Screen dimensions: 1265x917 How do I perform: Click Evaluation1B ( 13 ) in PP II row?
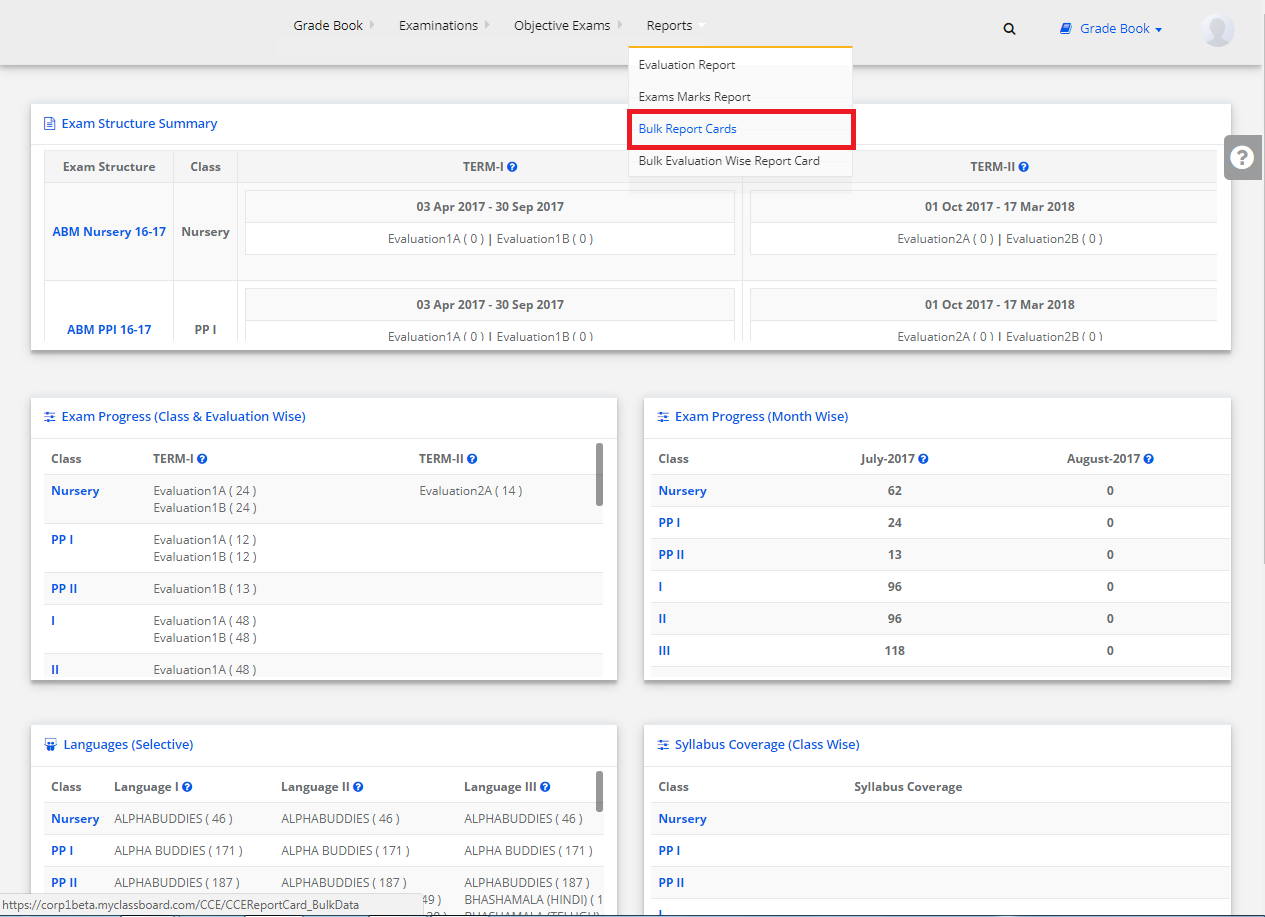click(x=205, y=589)
